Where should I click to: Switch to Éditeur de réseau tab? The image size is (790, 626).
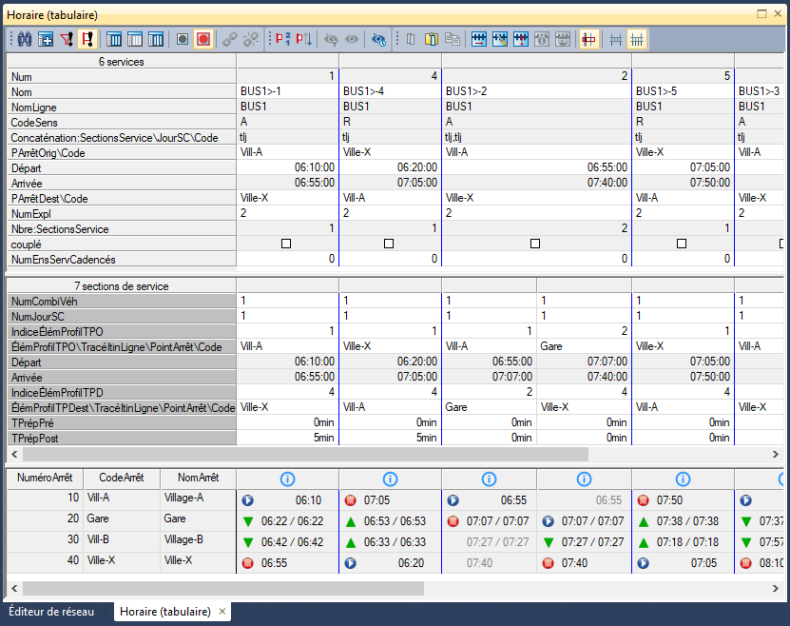tap(51, 611)
